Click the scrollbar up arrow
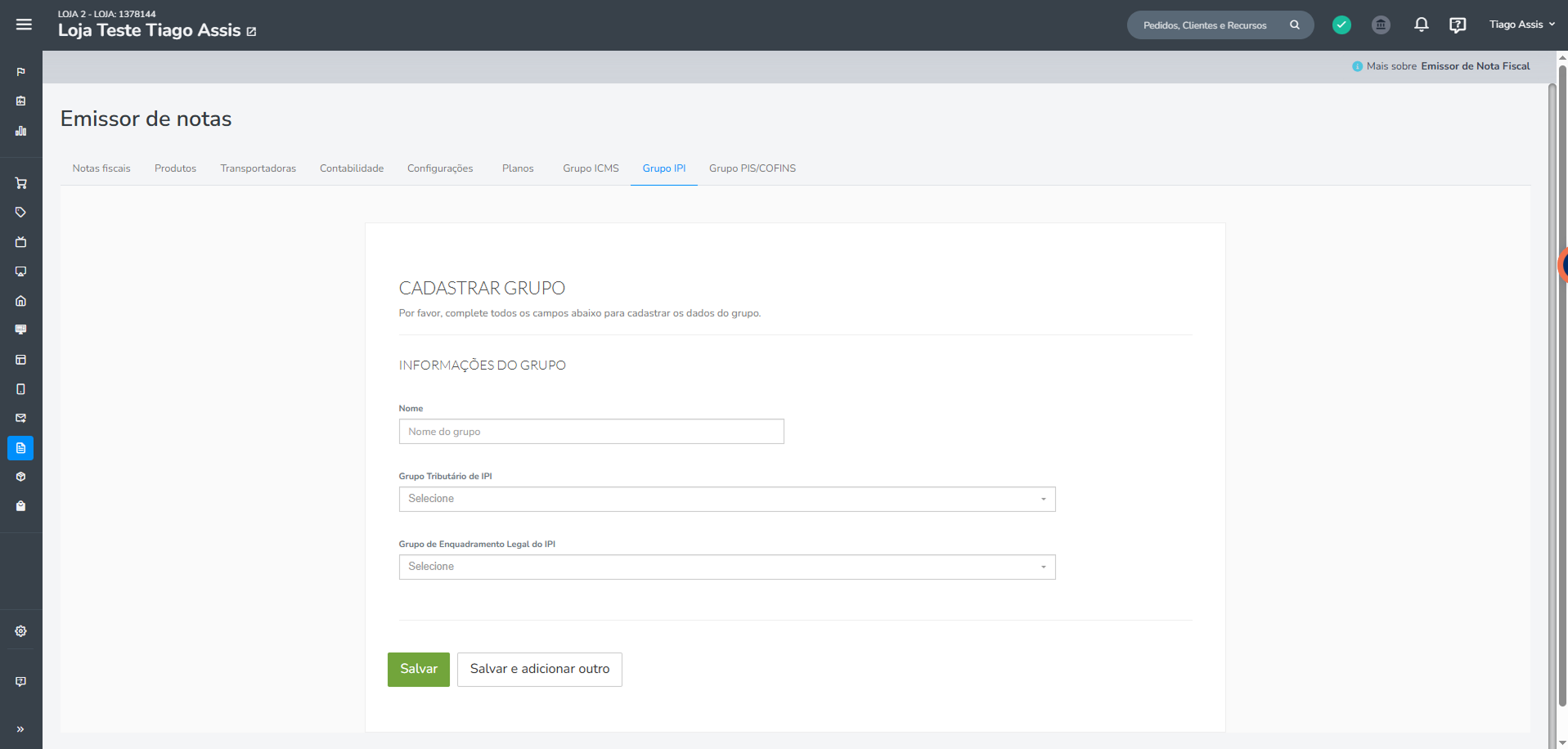Screen dimensions: 1568x749 (x=1561, y=57)
